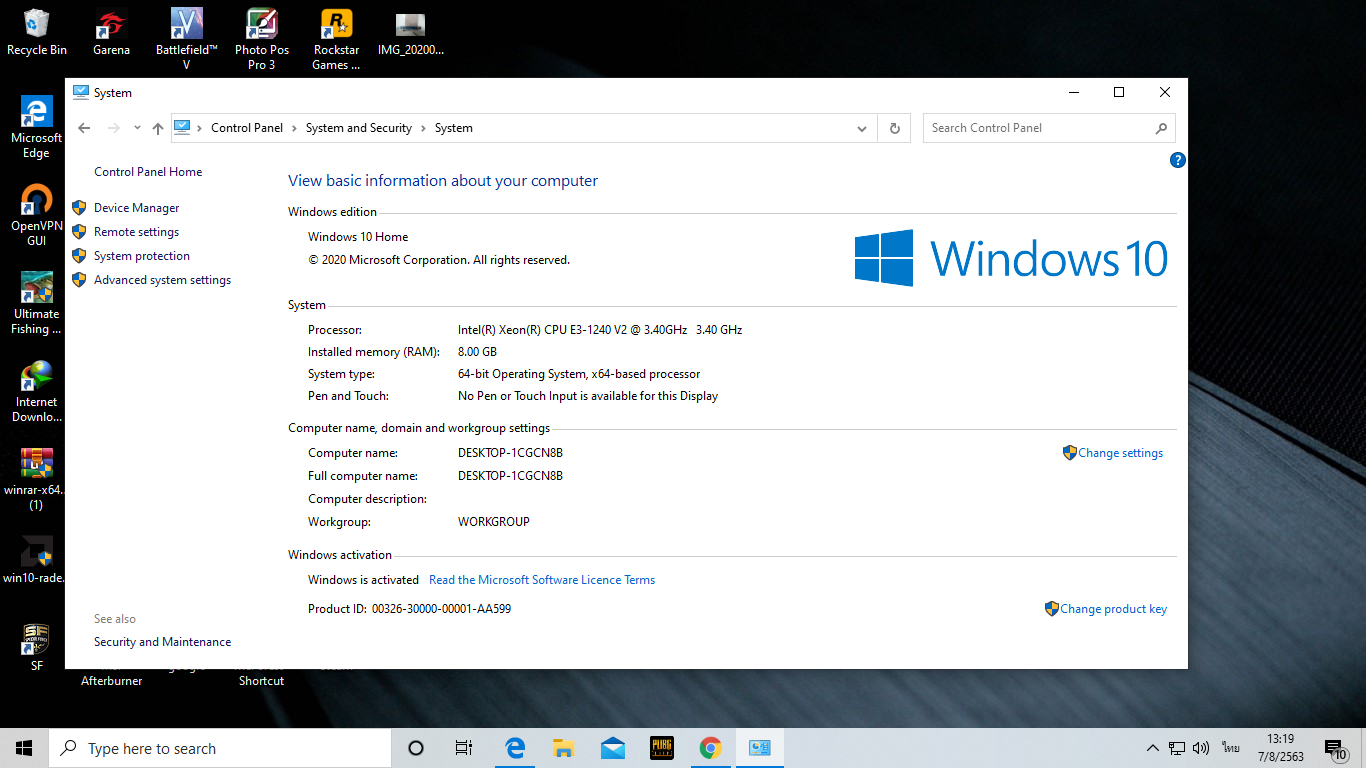Open System protection link
This screenshot has width=1366, height=768.
(142, 256)
